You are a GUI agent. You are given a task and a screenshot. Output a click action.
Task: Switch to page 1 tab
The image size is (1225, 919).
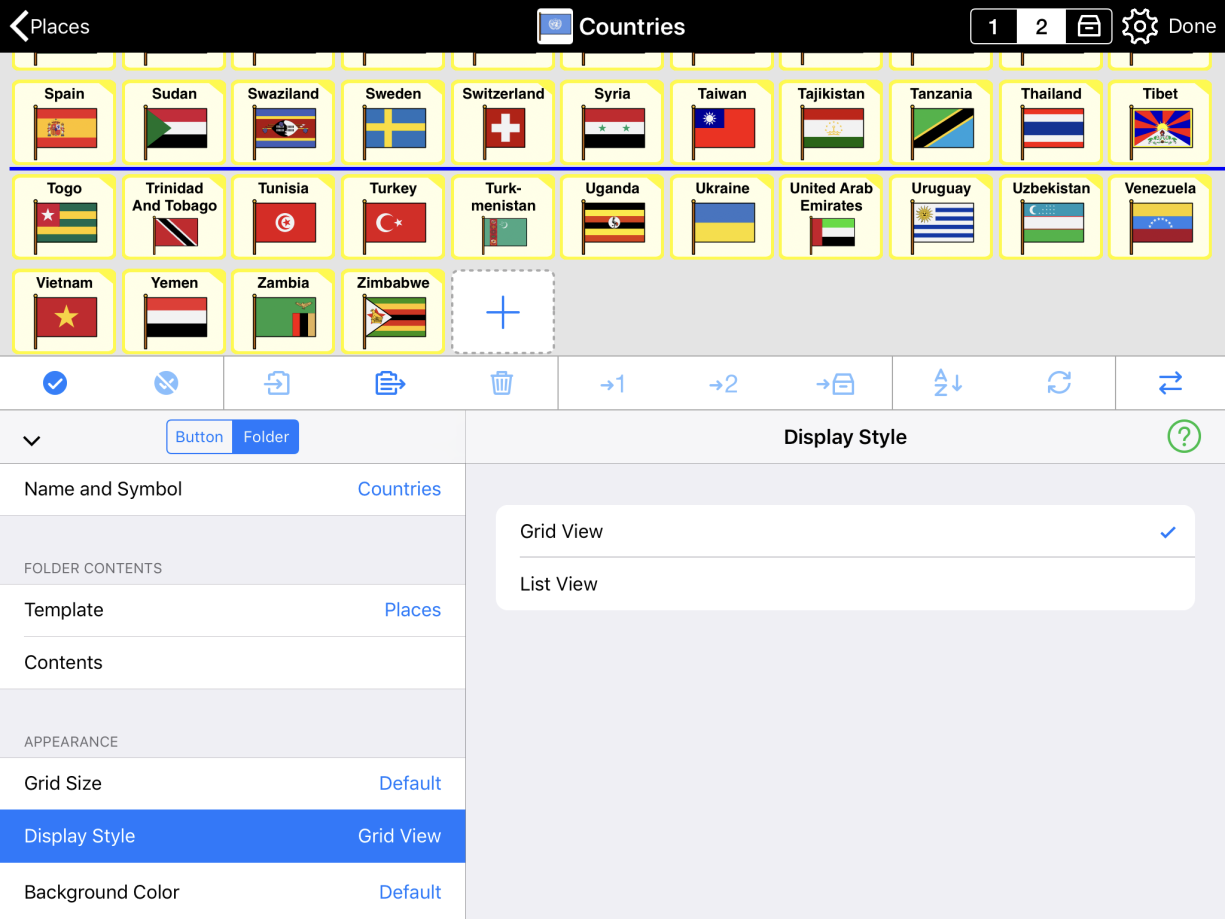pos(993,27)
